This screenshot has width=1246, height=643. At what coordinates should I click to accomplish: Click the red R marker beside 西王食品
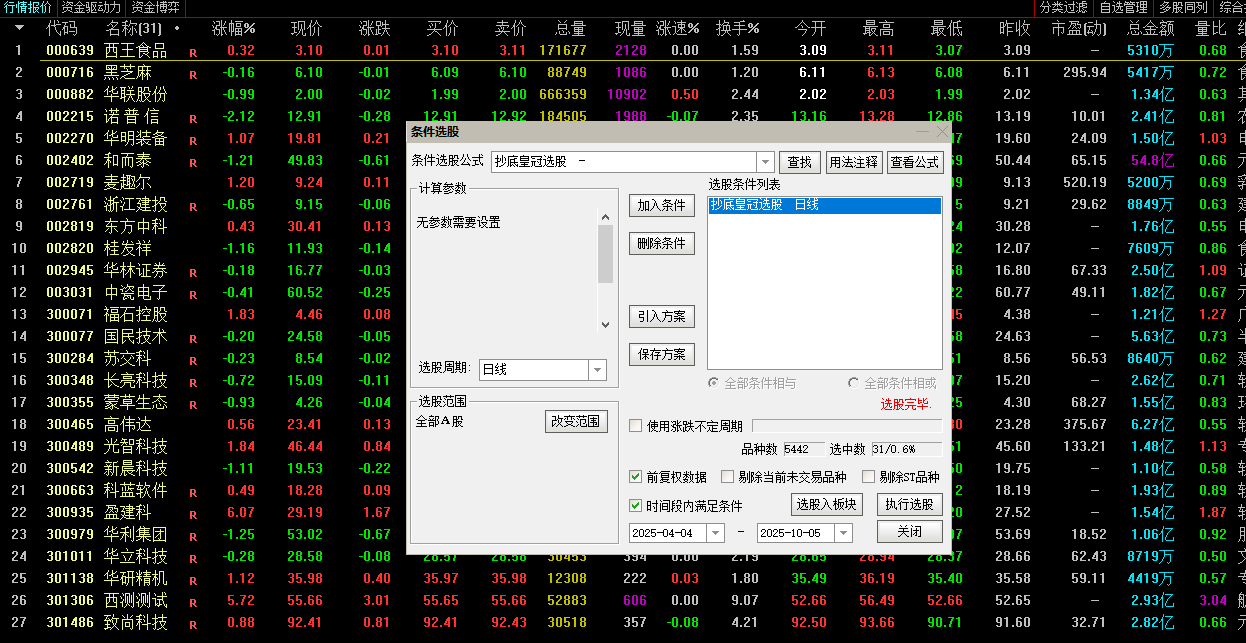(193, 52)
